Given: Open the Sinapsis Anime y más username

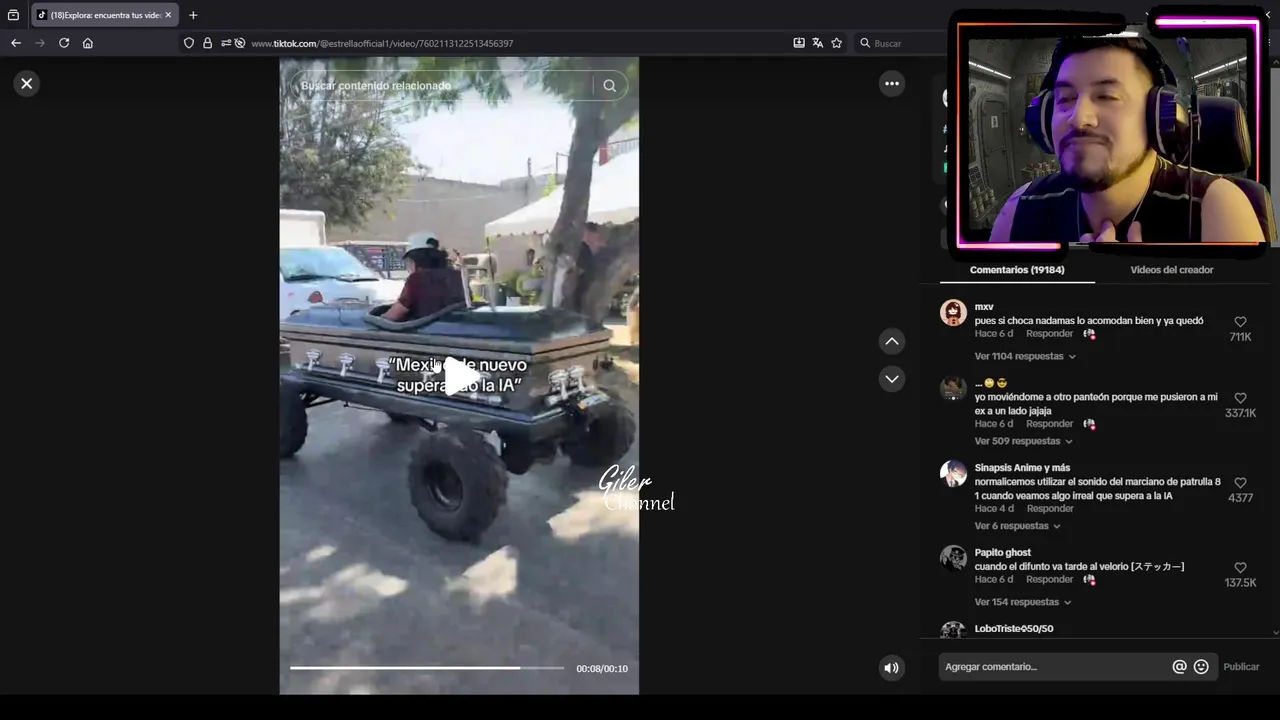Looking at the screenshot, I should coord(1022,468).
